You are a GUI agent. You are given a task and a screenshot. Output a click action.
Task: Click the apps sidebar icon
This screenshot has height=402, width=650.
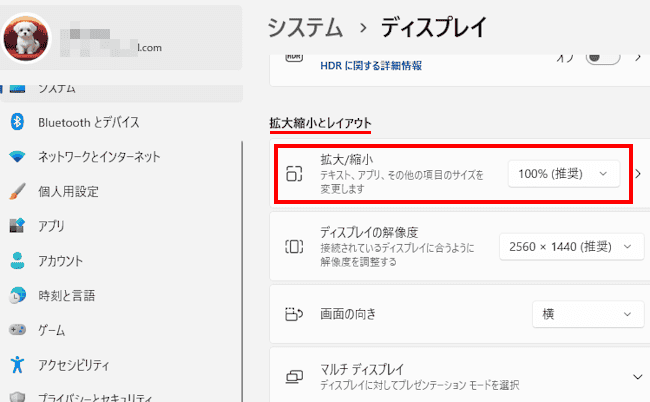pos(17,225)
